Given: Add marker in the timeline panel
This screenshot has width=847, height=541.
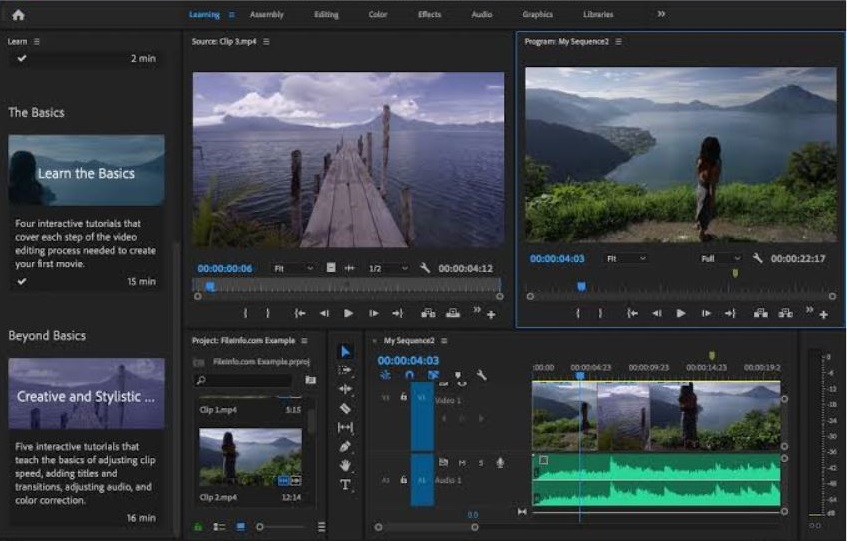Looking at the screenshot, I should tap(458, 375).
